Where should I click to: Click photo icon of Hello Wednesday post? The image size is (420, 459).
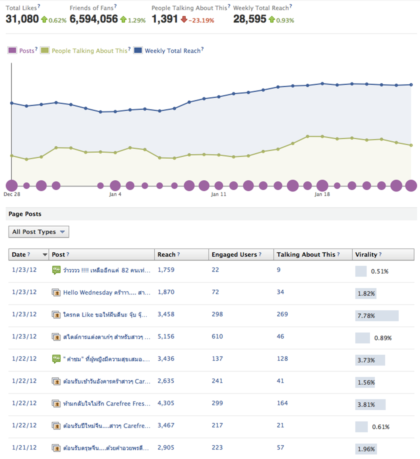(56, 292)
